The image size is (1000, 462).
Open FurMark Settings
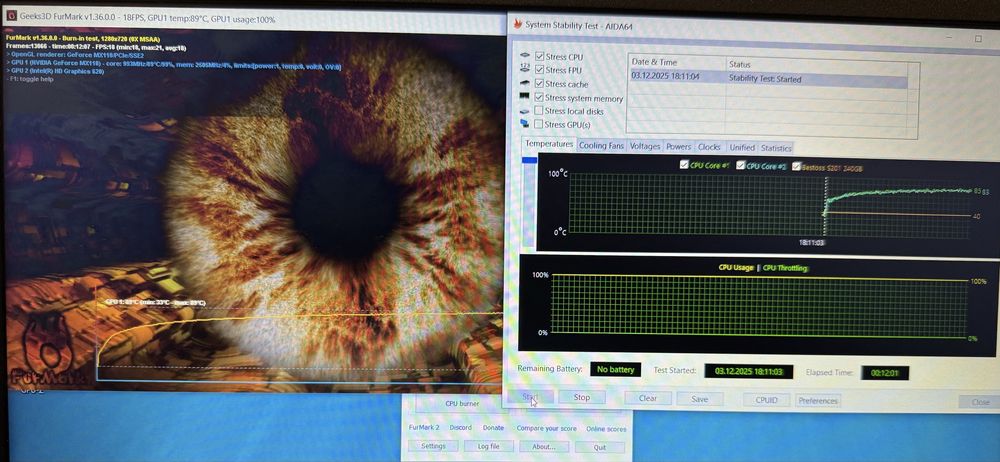433,447
